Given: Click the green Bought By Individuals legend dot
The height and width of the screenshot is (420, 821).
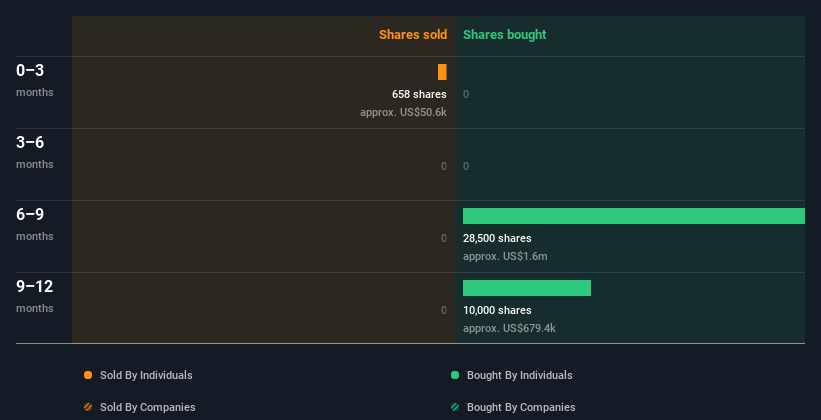Looking at the screenshot, I should point(455,375).
